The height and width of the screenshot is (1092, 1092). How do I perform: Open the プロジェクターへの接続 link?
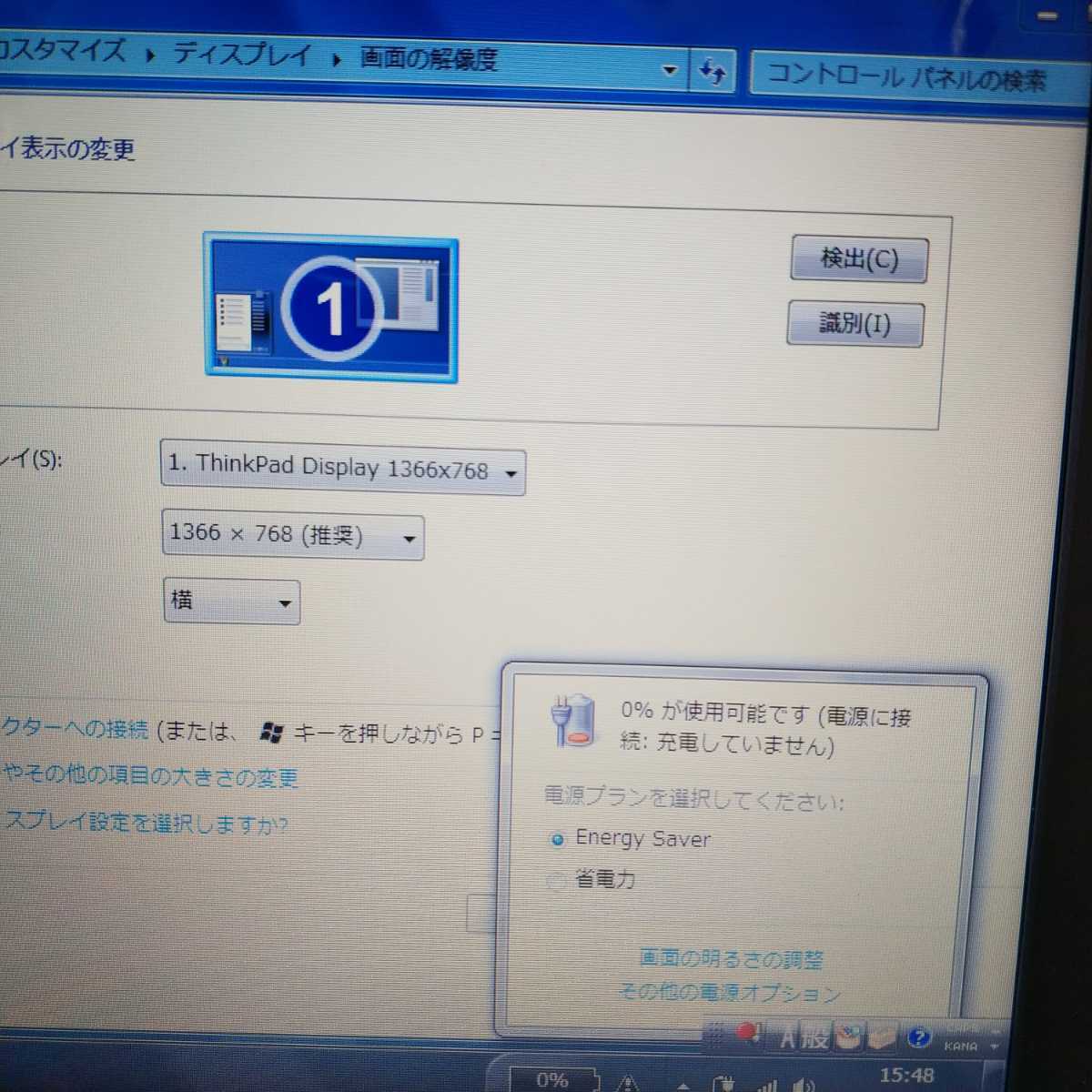tap(75, 728)
